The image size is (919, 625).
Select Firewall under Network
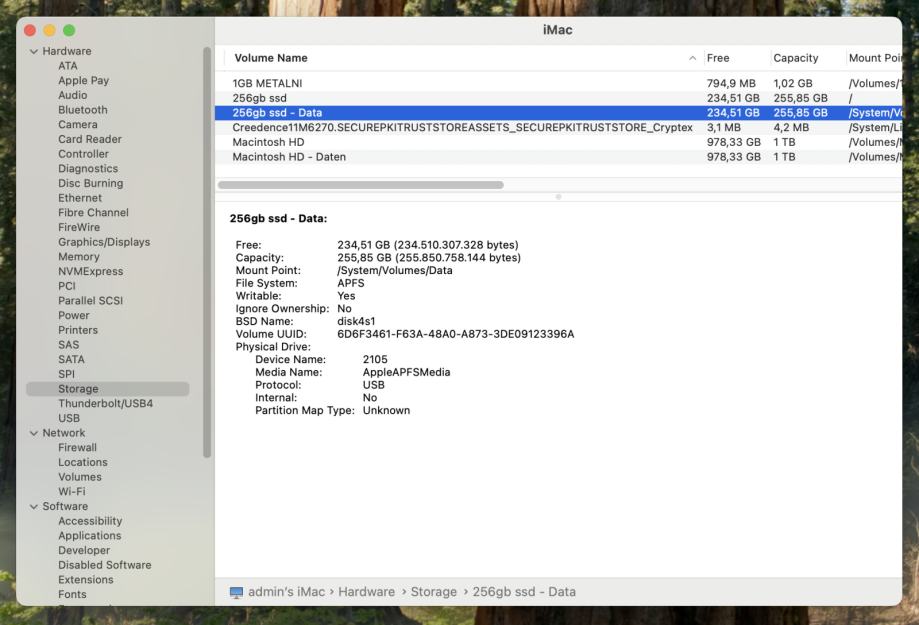[x=77, y=448]
